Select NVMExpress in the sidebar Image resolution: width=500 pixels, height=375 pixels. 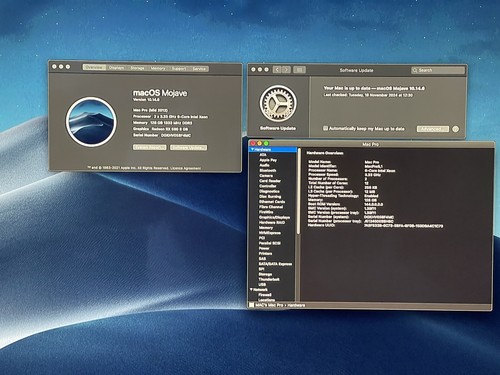click(270, 233)
